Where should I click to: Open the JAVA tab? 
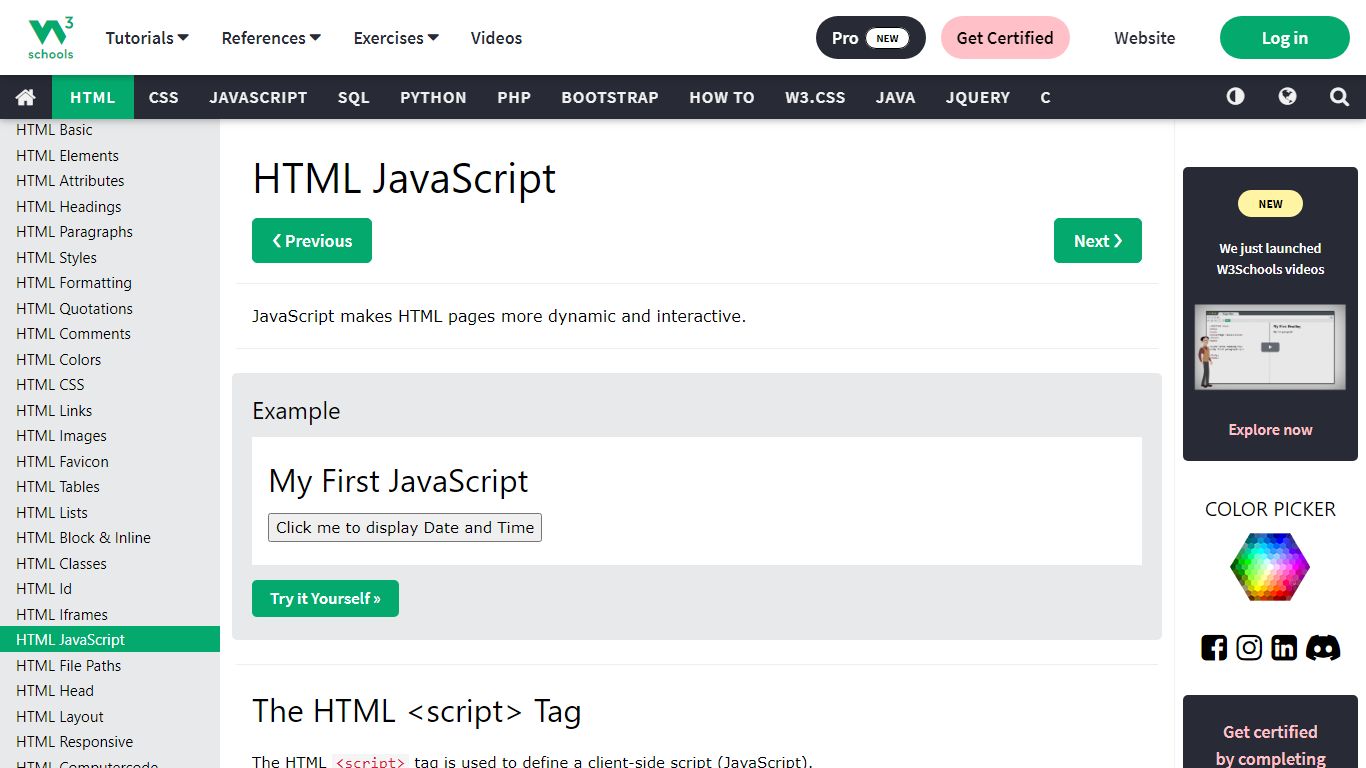(x=896, y=97)
